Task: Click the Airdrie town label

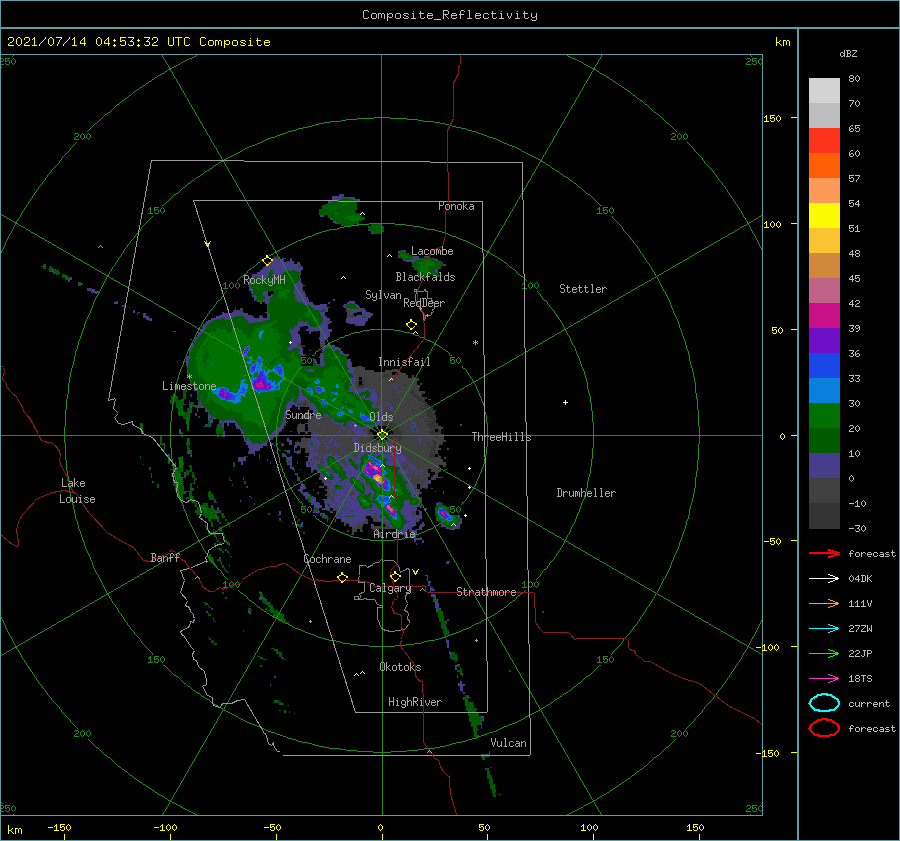Action: click(394, 534)
